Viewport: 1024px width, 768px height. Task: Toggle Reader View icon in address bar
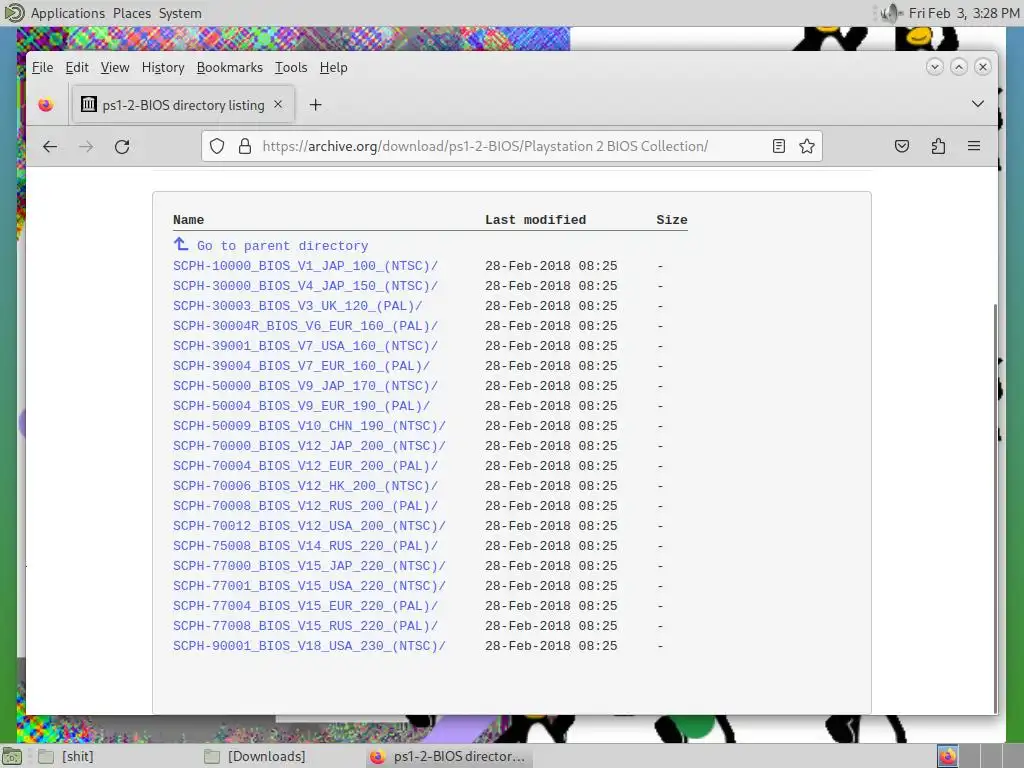coord(778,146)
